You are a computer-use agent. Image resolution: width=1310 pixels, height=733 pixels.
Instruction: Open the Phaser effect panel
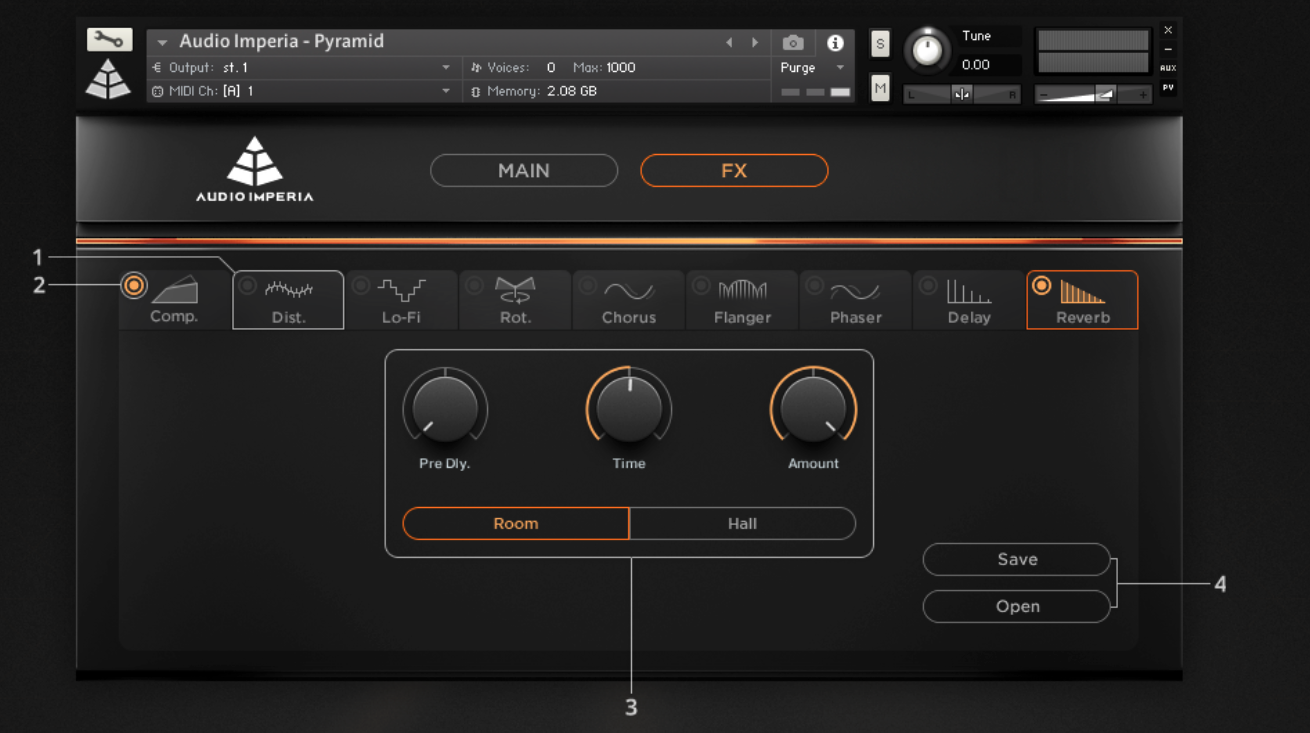855,299
